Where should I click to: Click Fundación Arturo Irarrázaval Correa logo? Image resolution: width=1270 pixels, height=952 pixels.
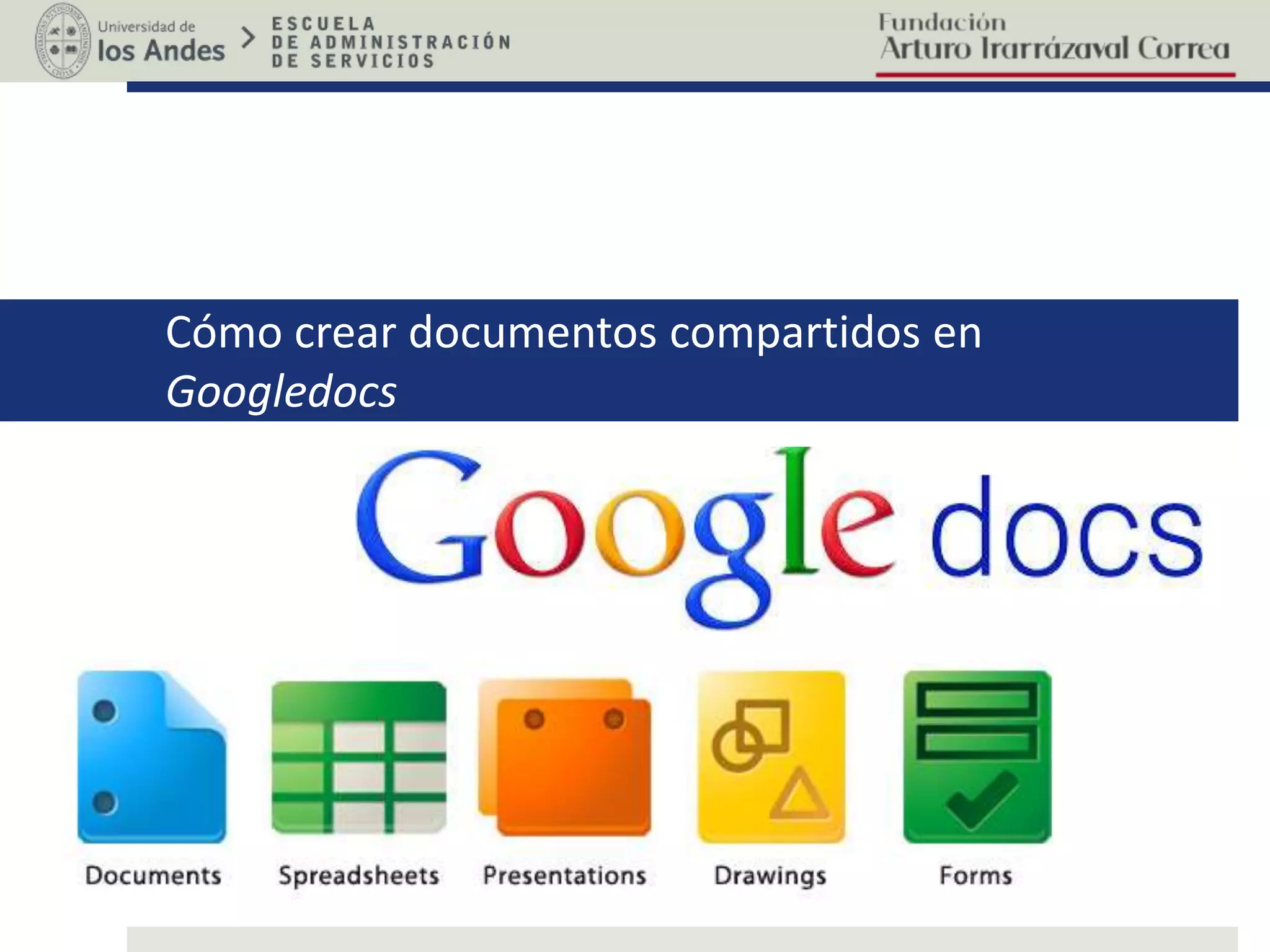point(1054,40)
